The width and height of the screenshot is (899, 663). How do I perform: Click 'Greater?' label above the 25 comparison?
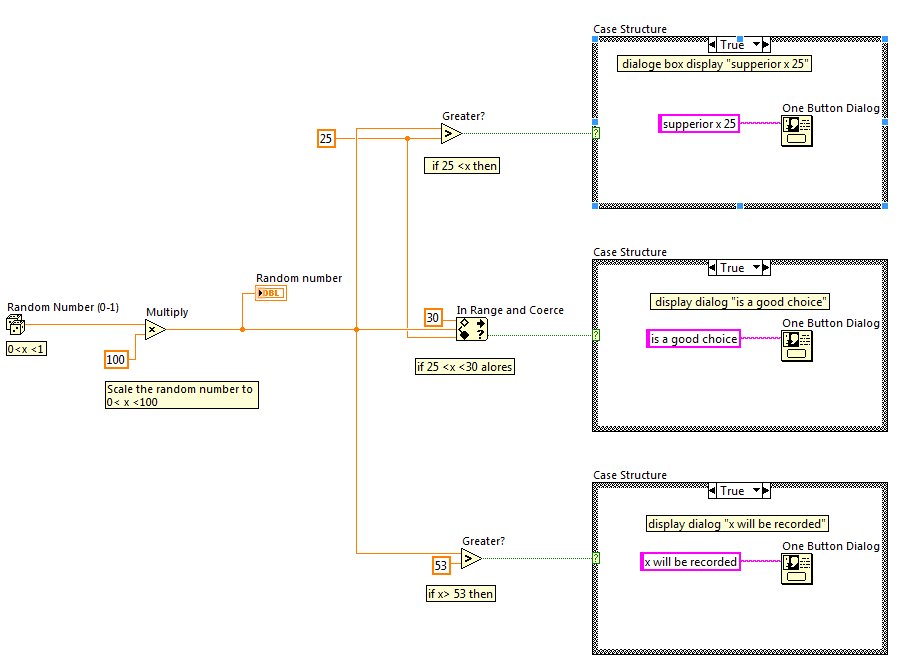point(463,116)
